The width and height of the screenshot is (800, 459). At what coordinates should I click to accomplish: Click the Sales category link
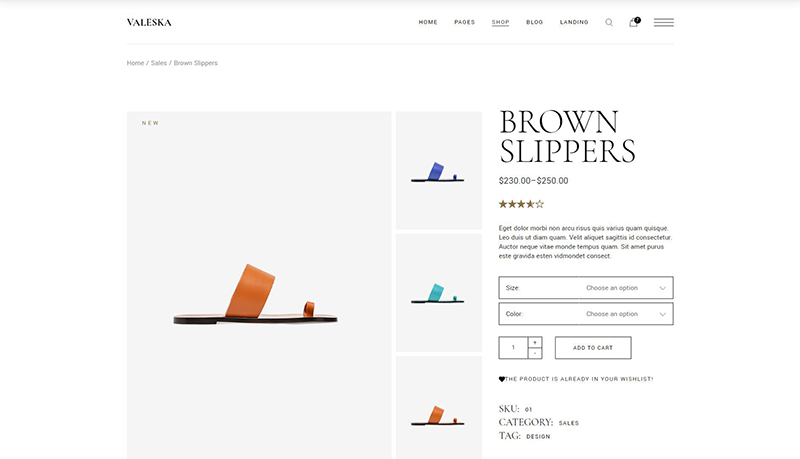coord(568,423)
